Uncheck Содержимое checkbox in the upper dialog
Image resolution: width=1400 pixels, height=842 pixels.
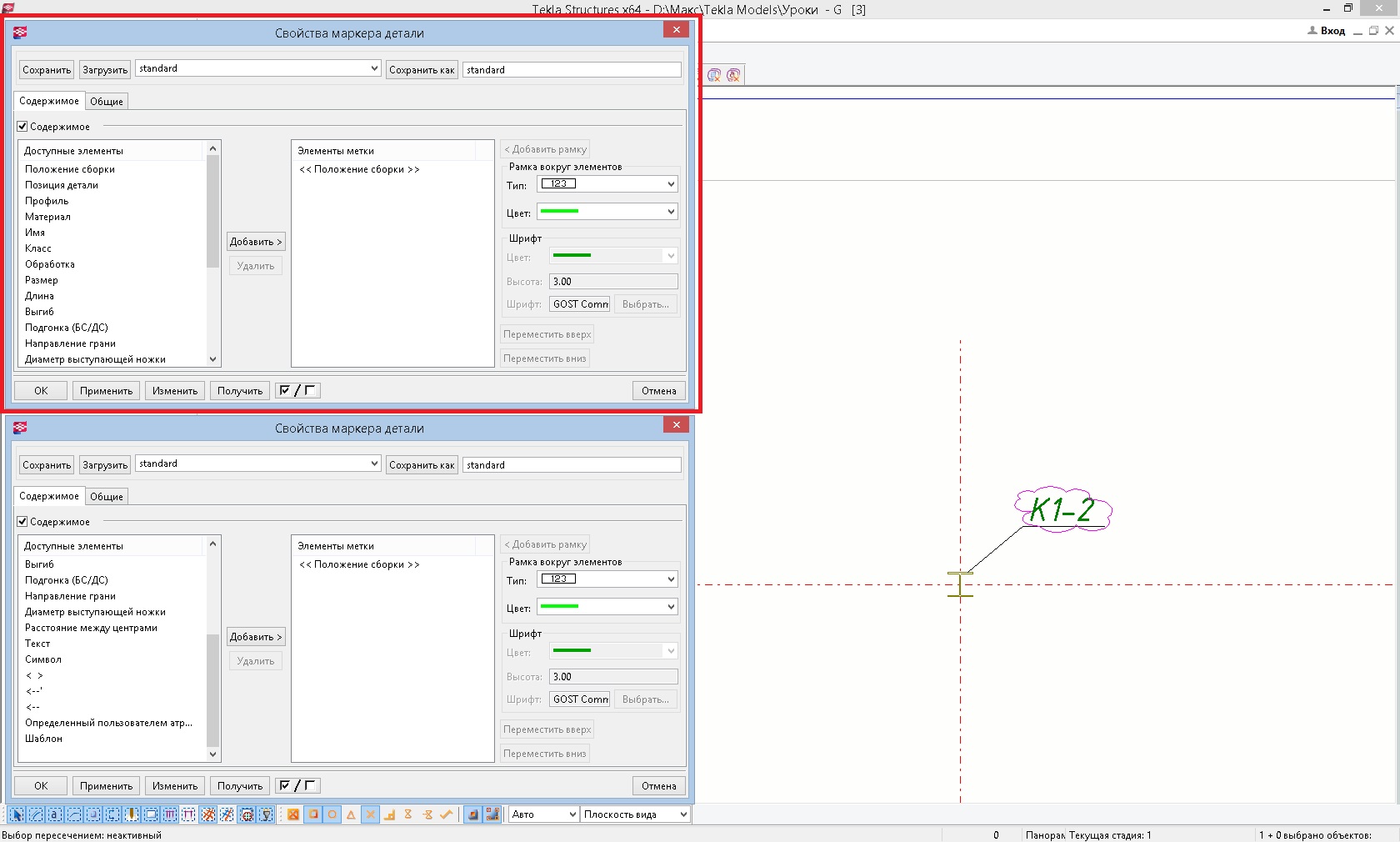22,127
